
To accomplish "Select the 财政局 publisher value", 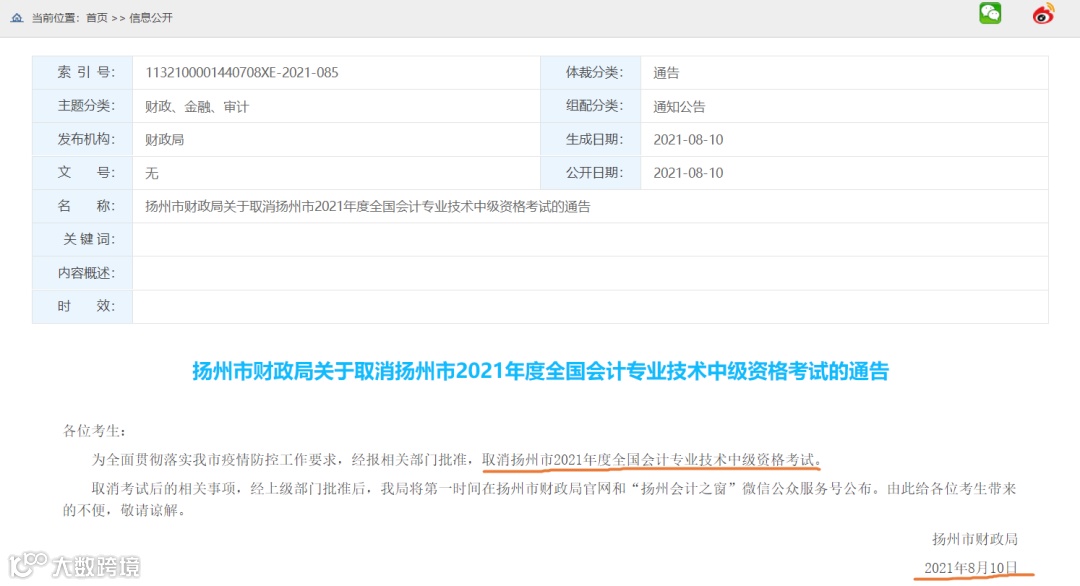I will (165, 140).
